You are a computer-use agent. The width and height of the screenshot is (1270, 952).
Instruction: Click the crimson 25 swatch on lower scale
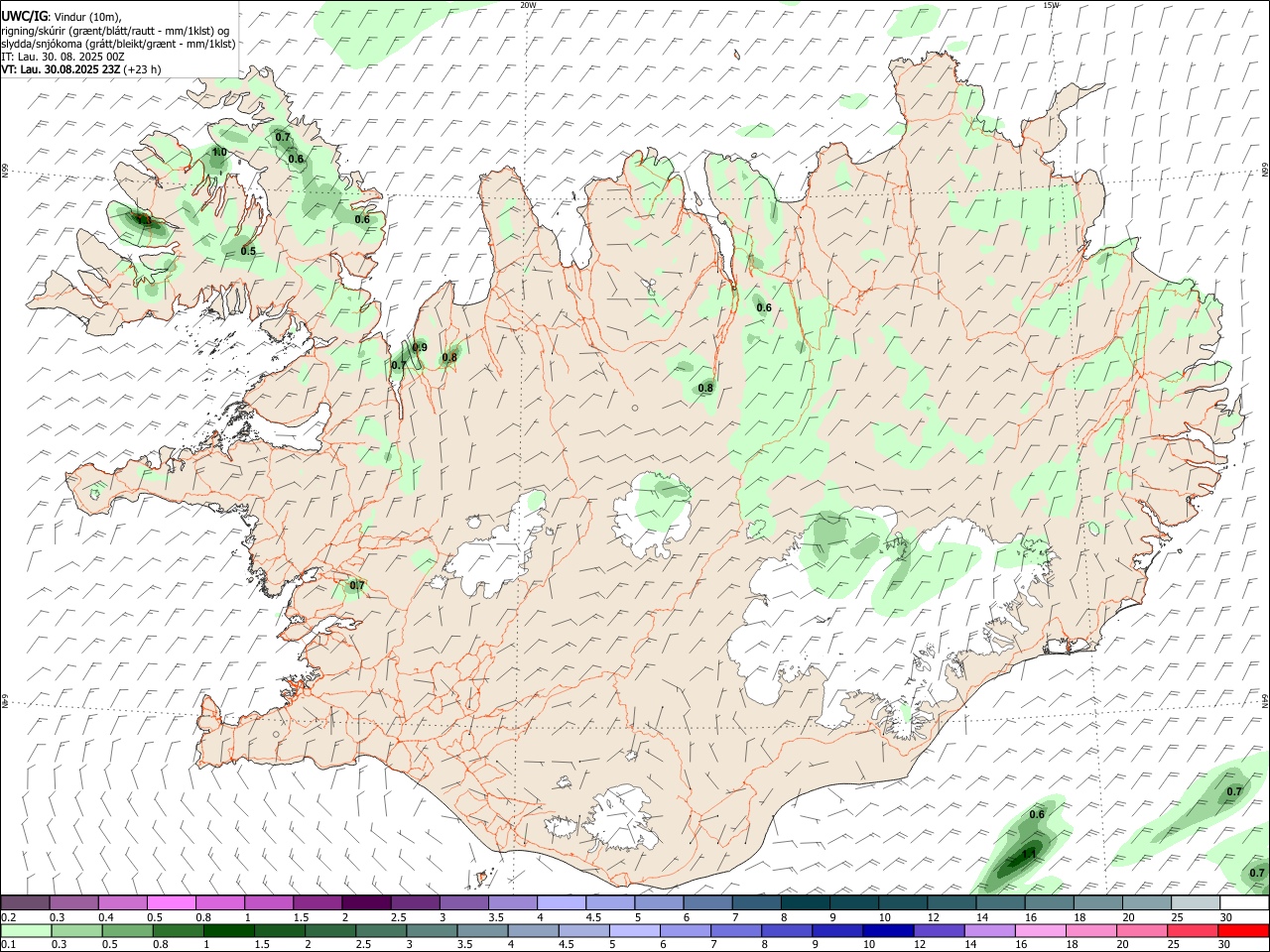coord(1193,931)
